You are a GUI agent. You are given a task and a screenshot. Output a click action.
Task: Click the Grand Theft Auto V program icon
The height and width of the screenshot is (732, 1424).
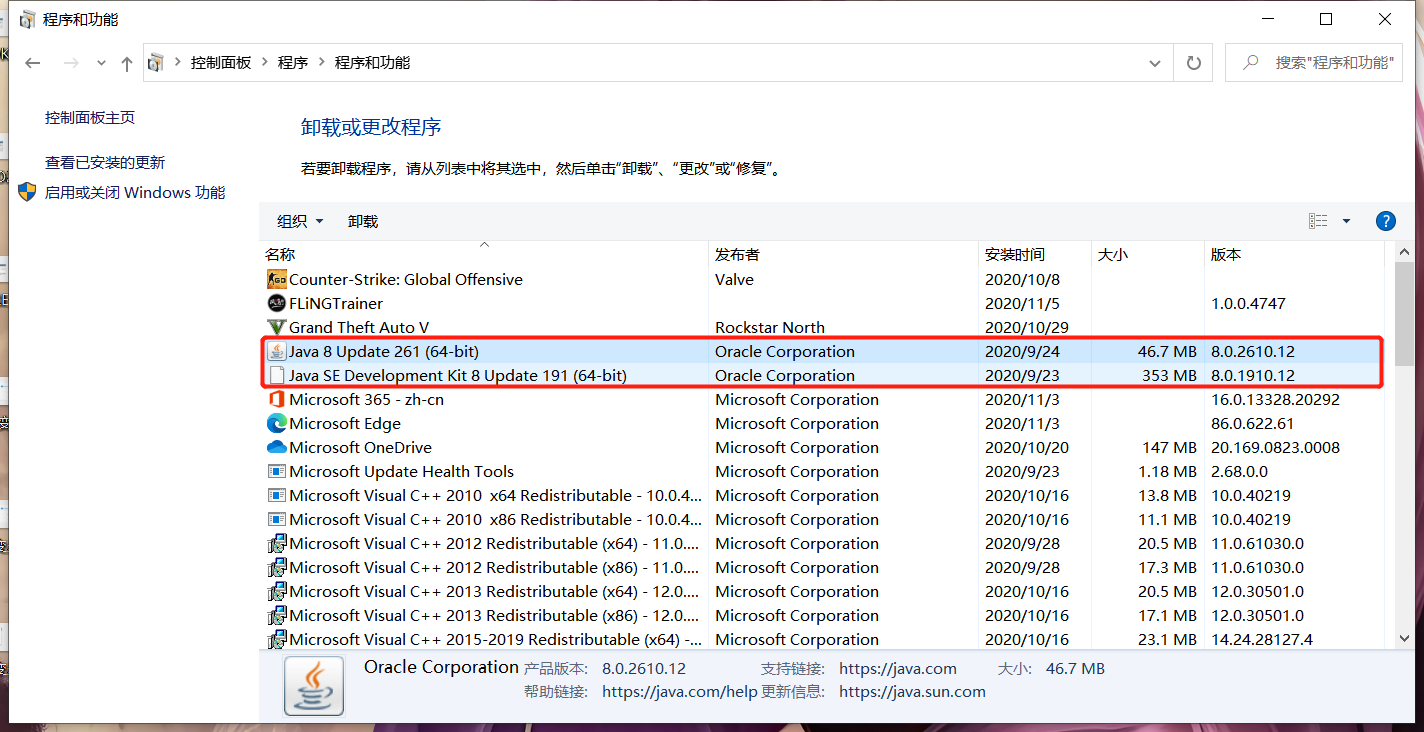277,328
